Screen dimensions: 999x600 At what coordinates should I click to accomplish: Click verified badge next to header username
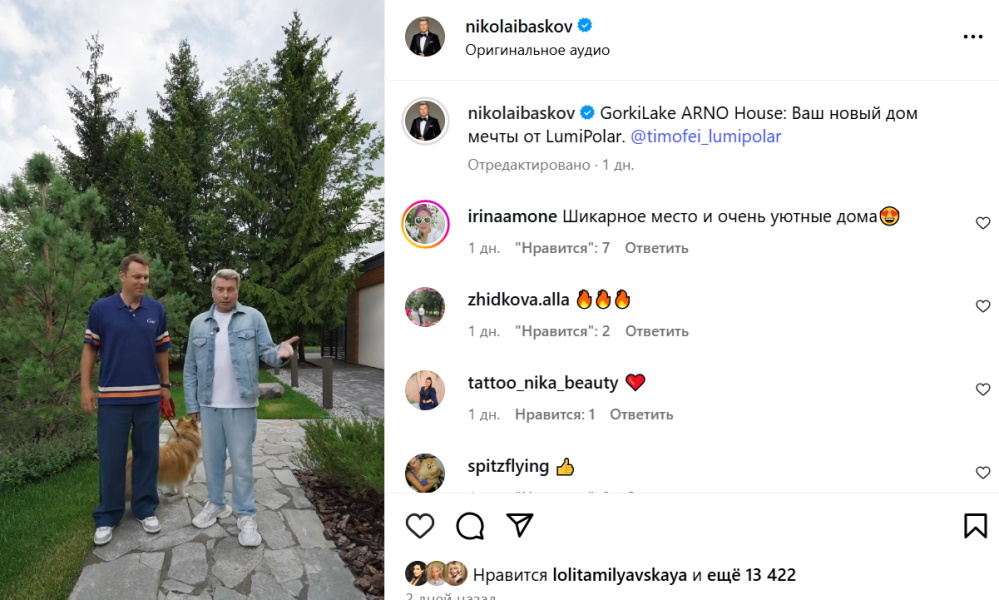point(585,26)
